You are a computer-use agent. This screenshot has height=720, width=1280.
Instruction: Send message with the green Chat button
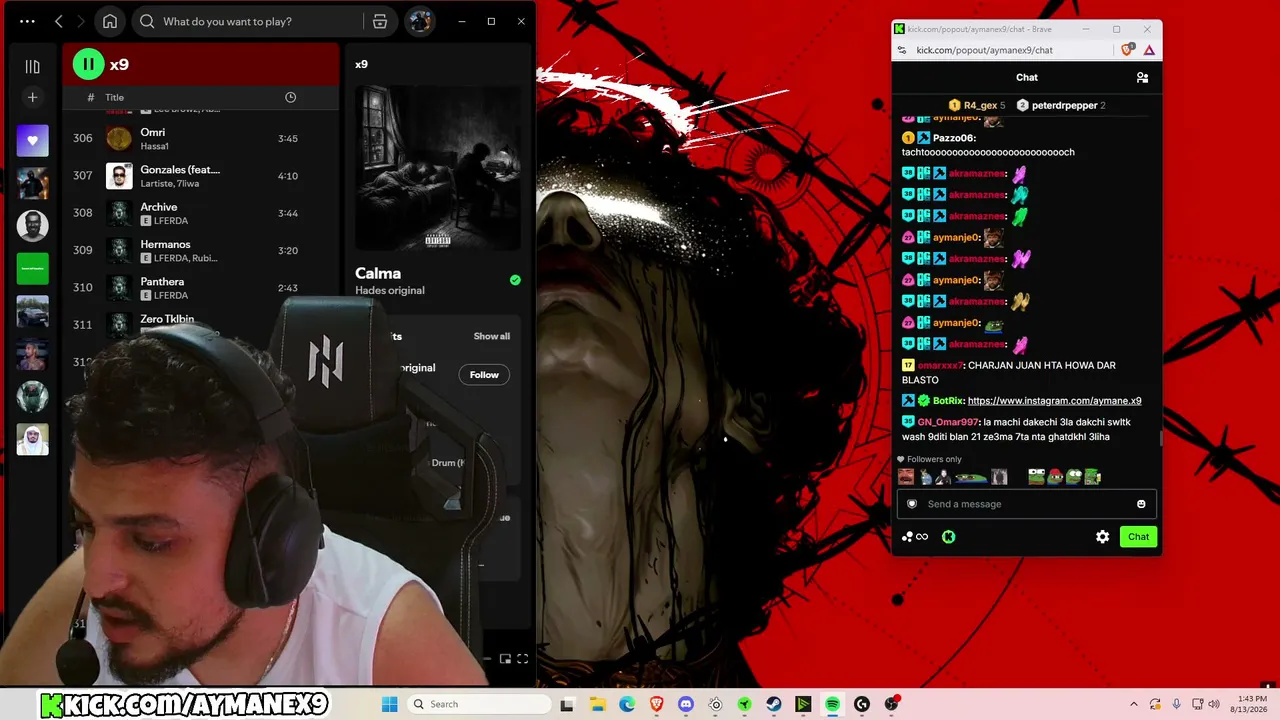[1138, 537]
